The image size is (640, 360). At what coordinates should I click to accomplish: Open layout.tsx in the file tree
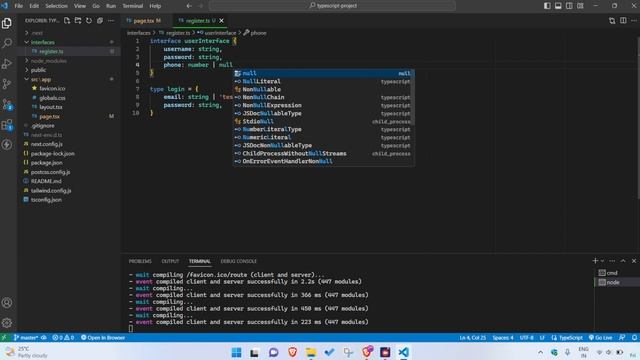[69, 107]
